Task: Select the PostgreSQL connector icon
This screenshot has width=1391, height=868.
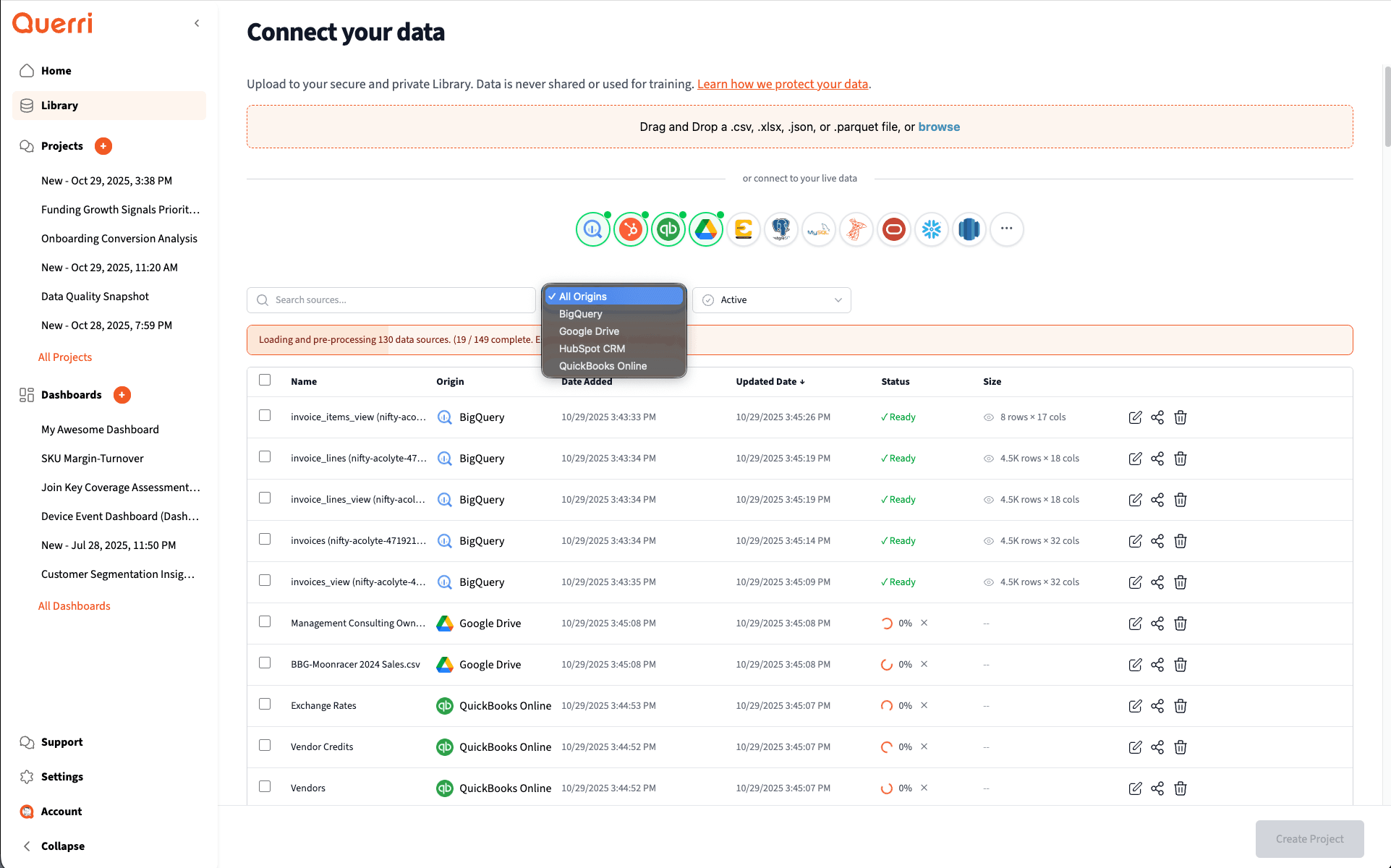Action: (x=781, y=229)
